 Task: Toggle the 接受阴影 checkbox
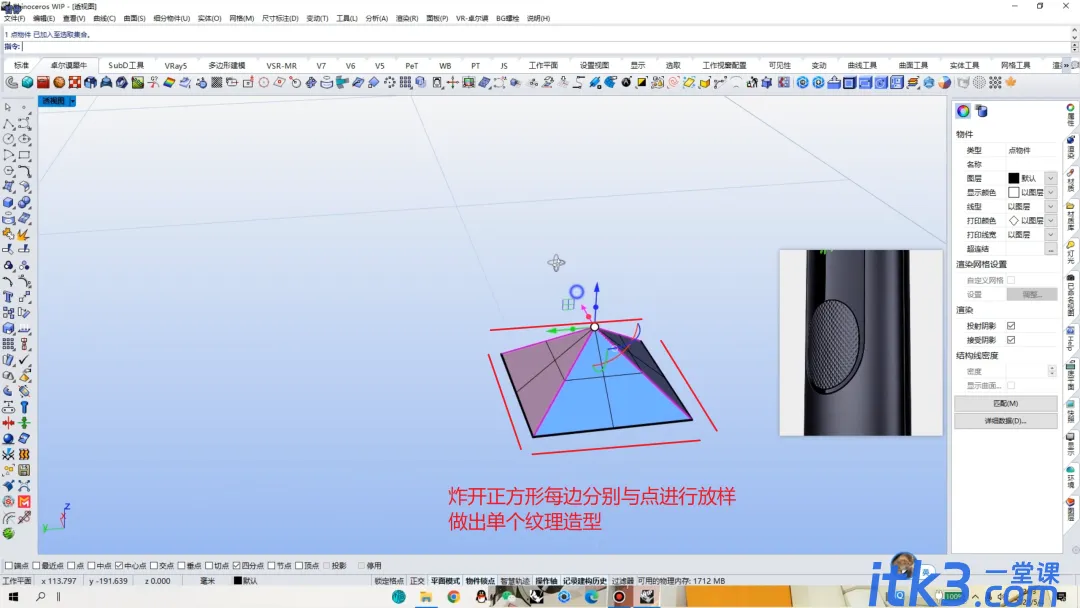point(1011,340)
